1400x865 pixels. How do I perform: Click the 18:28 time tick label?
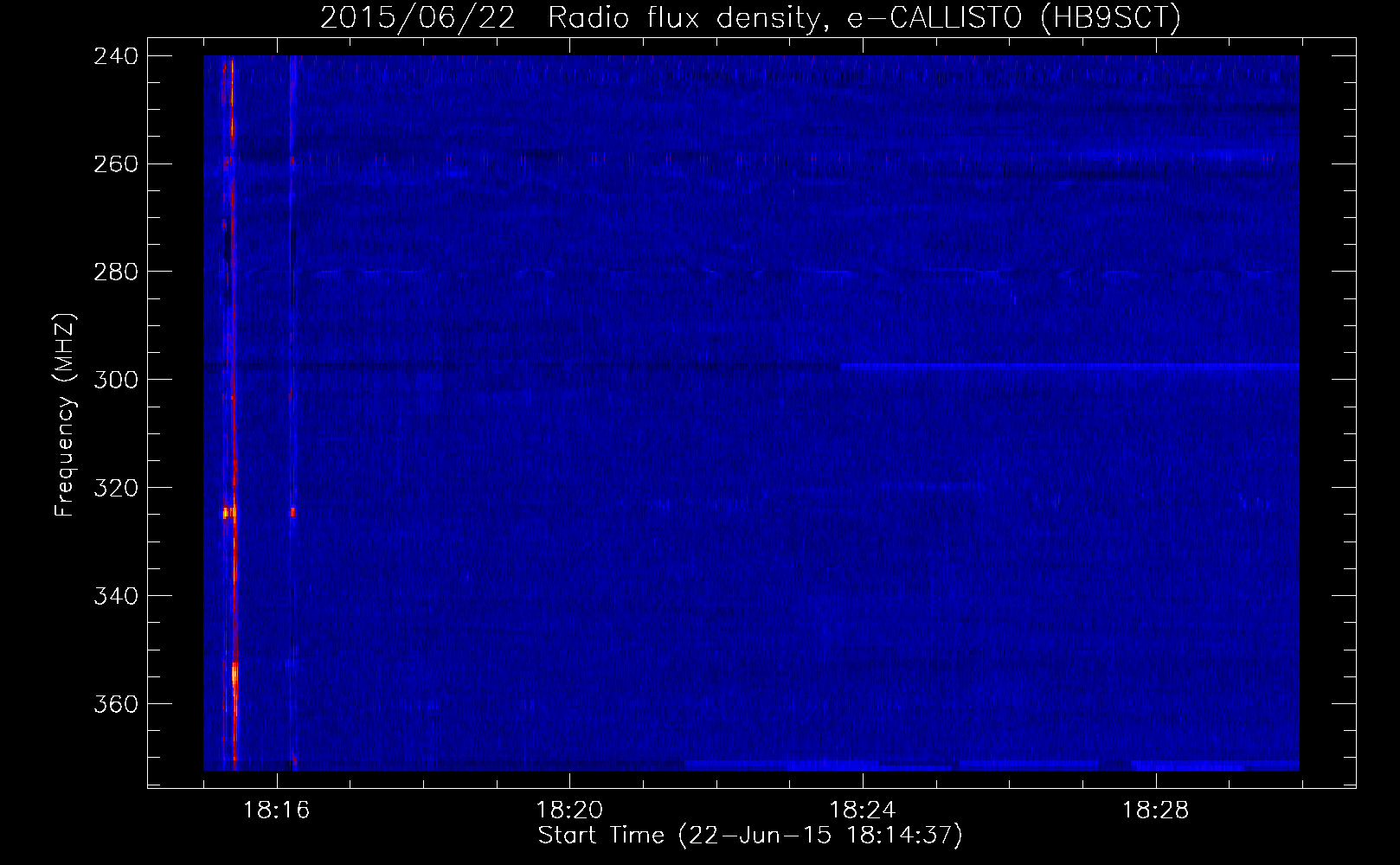coord(1156,811)
